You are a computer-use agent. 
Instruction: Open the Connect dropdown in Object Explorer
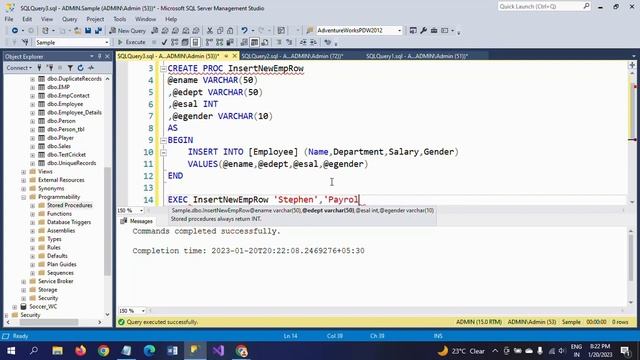19,68
